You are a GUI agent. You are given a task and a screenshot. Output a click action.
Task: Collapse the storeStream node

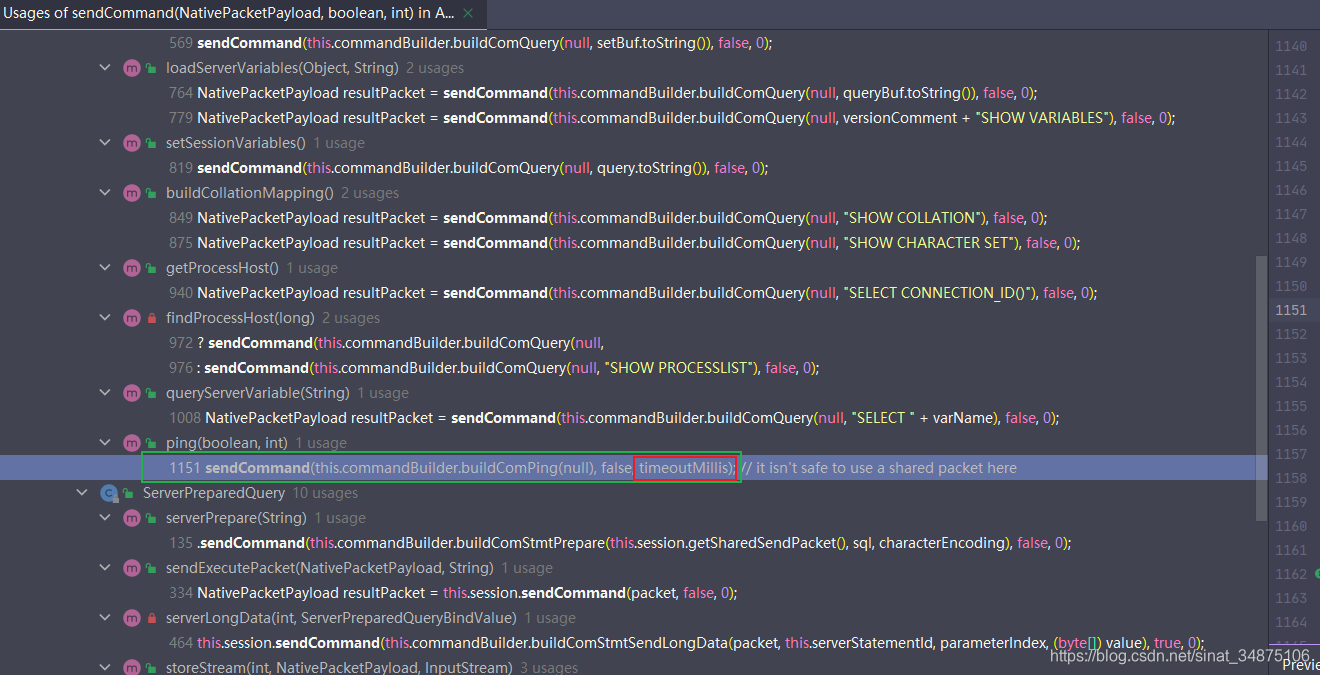click(105, 667)
